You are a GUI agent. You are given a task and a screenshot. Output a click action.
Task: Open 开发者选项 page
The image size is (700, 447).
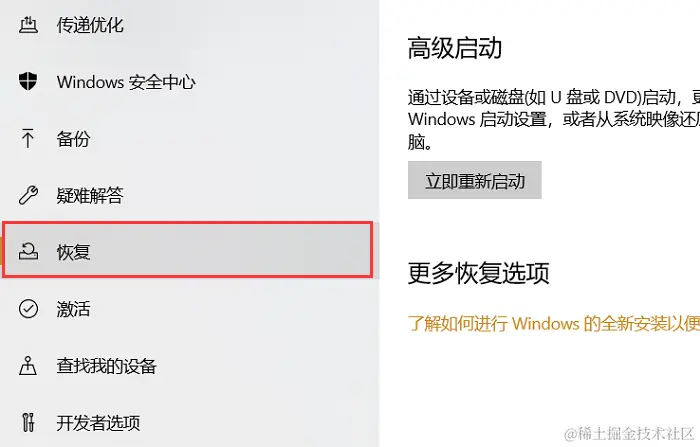98,422
